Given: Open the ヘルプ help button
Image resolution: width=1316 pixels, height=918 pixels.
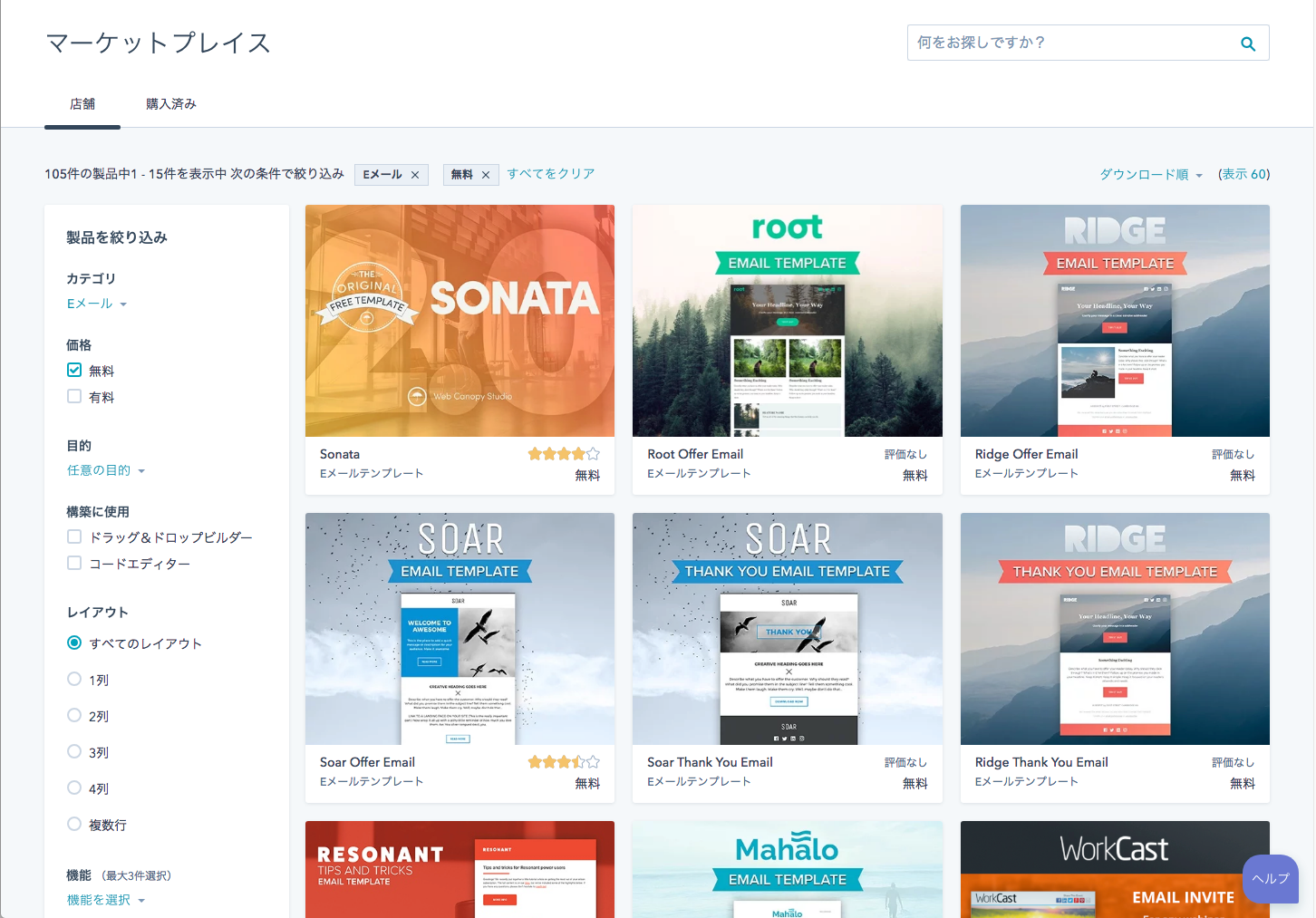Looking at the screenshot, I should (x=1270, y=878).
